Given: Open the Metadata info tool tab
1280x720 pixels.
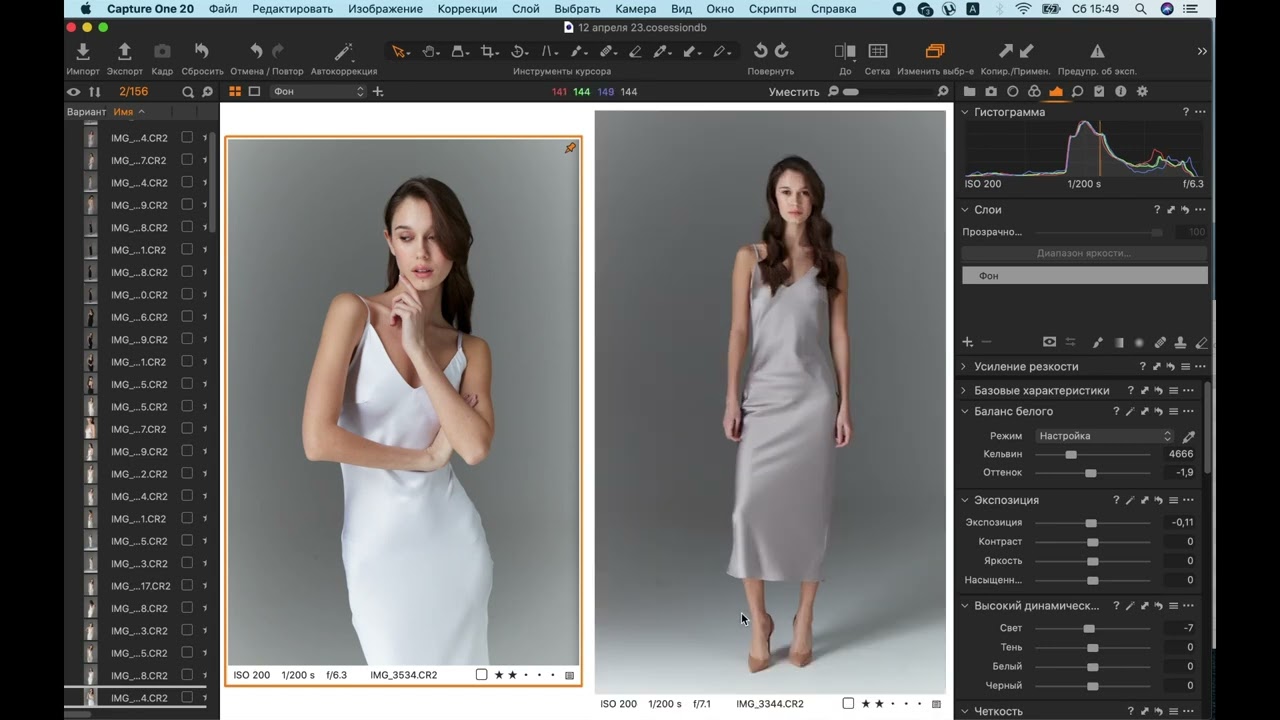Looking at the screenshot, I should click(1120, 92).
